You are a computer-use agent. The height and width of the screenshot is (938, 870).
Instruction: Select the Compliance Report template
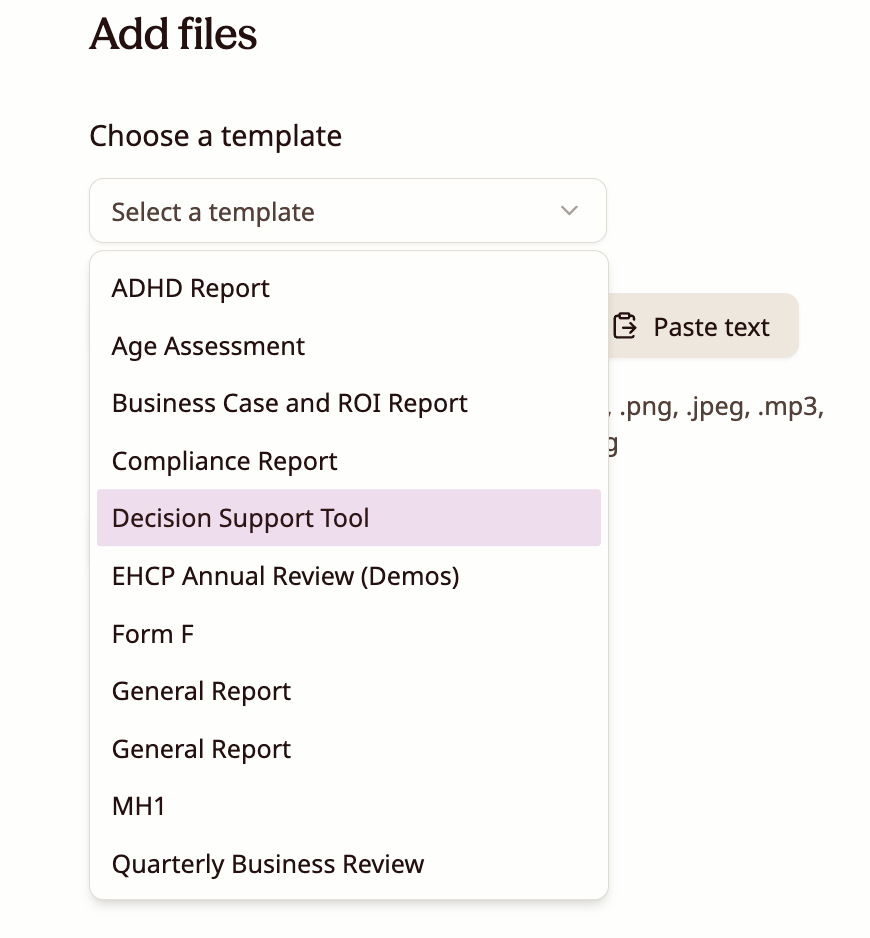click(224, 462)
